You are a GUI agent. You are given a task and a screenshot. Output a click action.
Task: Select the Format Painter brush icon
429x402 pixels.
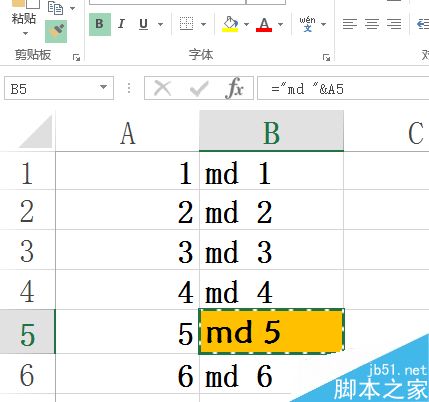click(x=56, y=31)
